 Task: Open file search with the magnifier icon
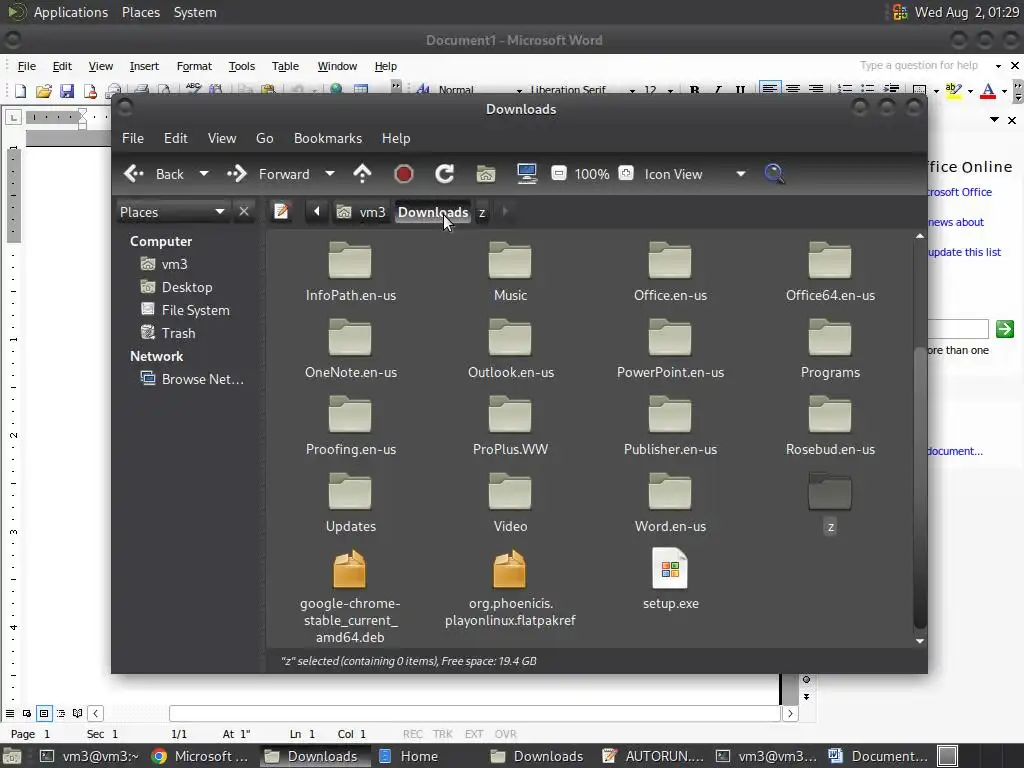(x=774, y=174)
